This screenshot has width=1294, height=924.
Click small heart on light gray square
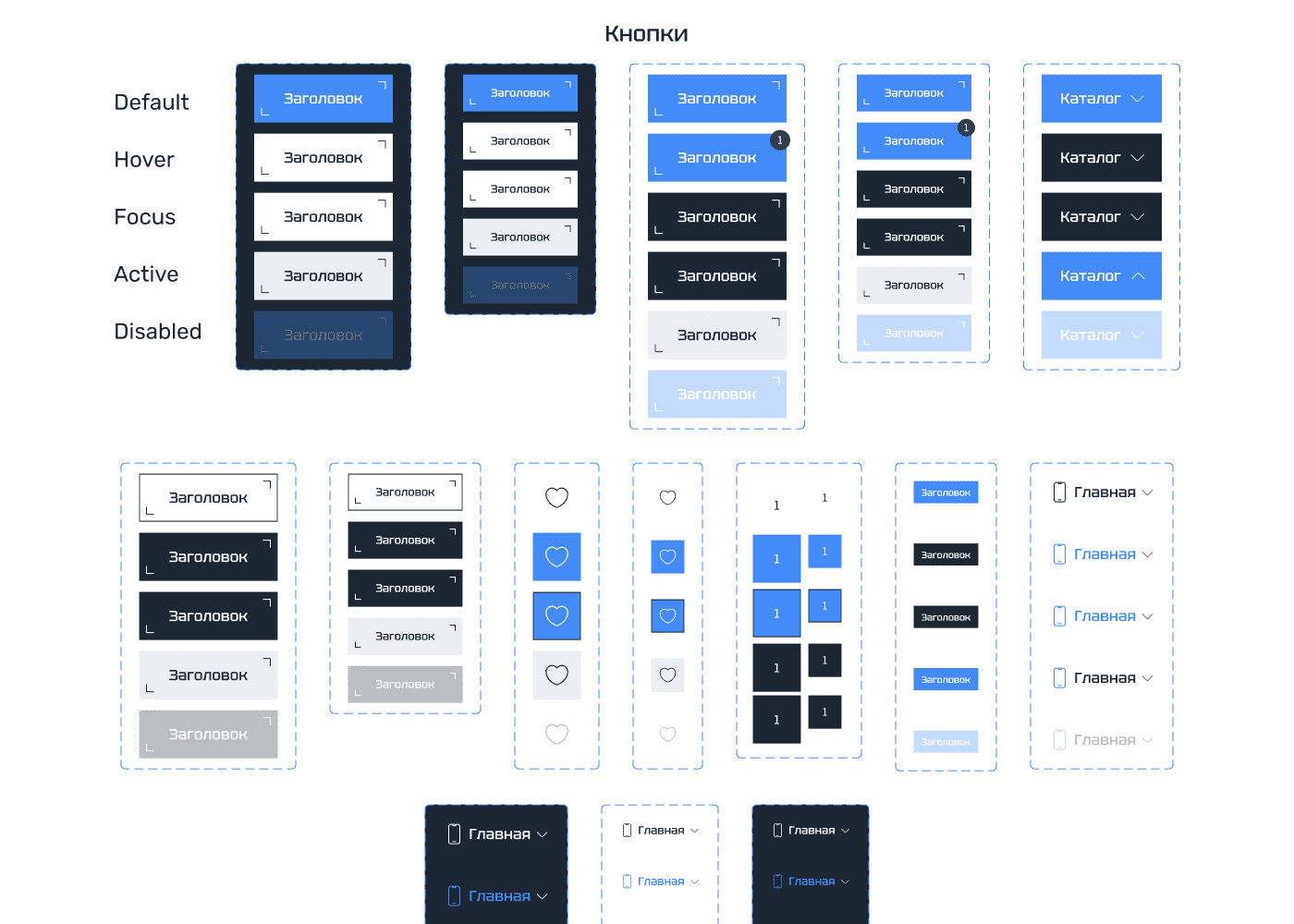coord(667,675)
